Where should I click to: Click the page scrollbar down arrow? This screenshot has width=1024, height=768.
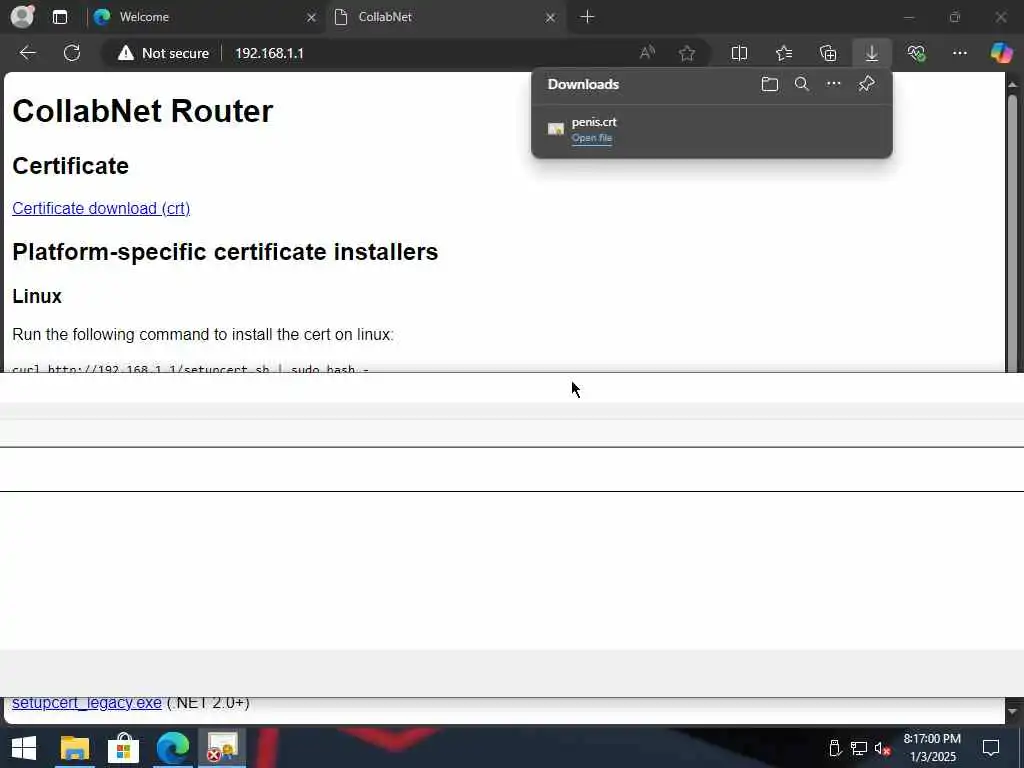pos(1012,711)
